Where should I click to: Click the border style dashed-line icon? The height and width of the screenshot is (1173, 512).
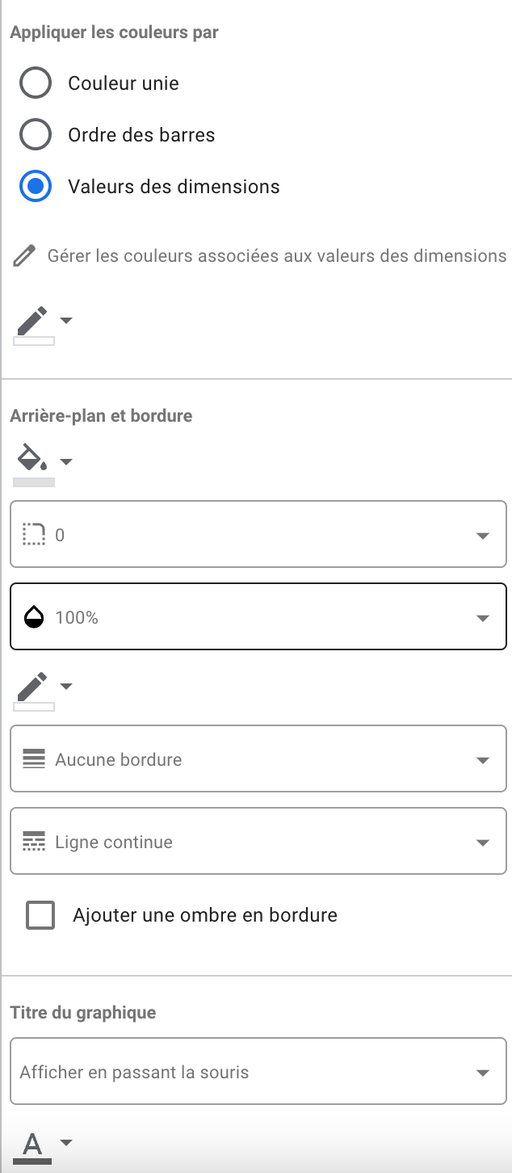pos(34,842)
